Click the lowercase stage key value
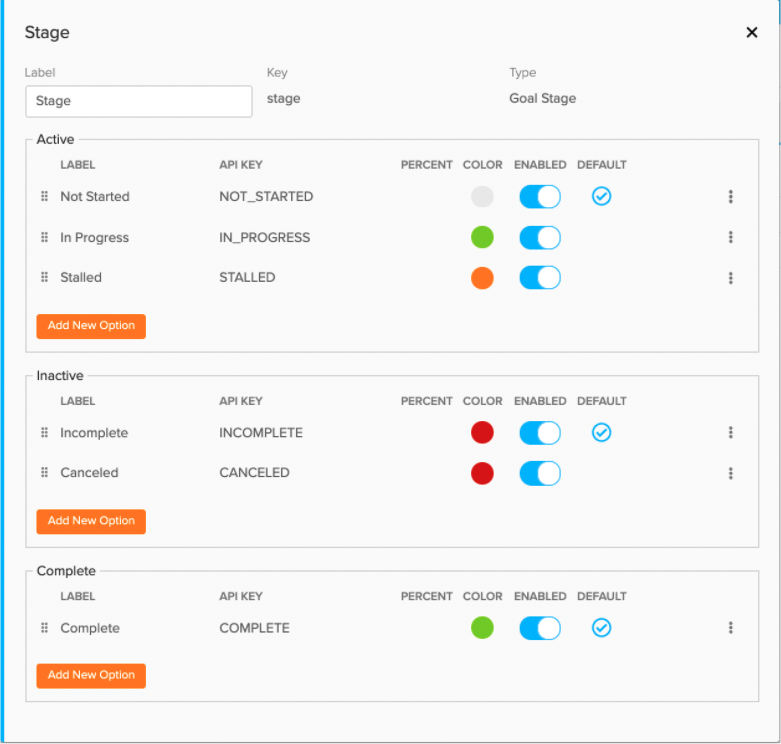 (283, 99)
